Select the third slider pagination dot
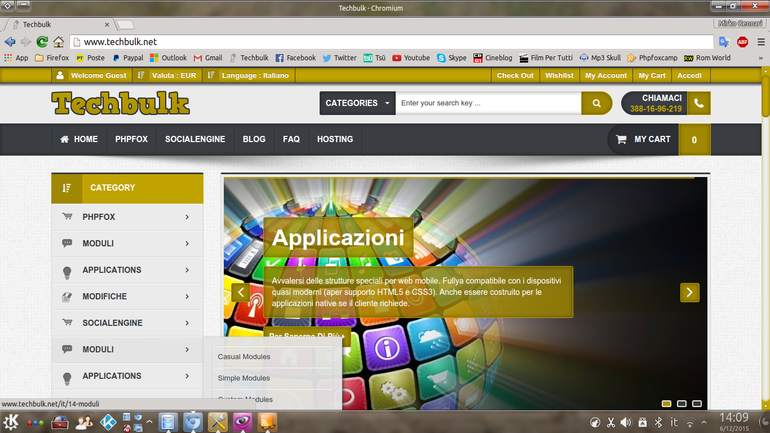Screen dimensions: 770x433 click(x=697, y=404)
